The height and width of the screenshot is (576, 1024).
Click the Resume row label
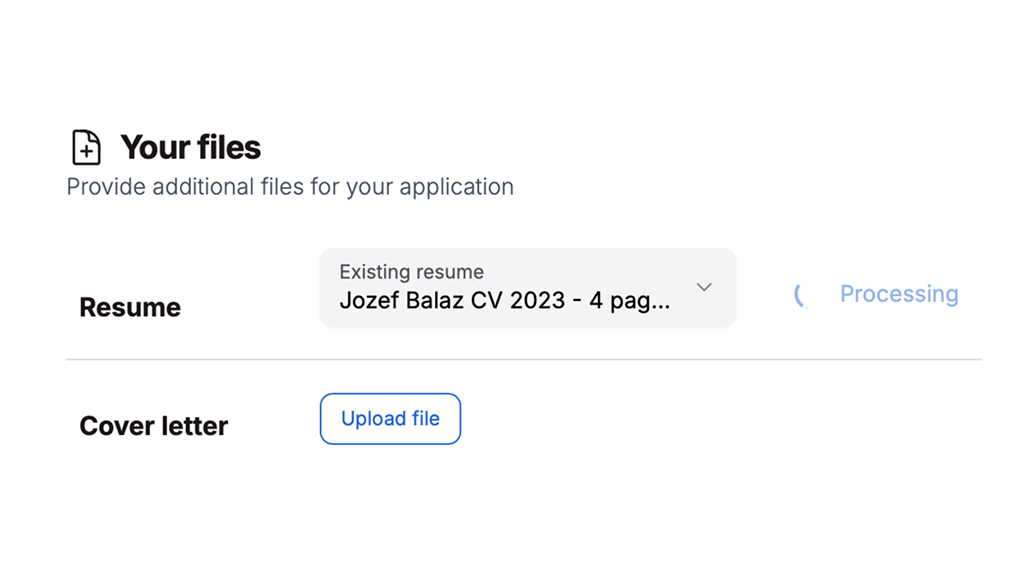(x=130, y=307)
